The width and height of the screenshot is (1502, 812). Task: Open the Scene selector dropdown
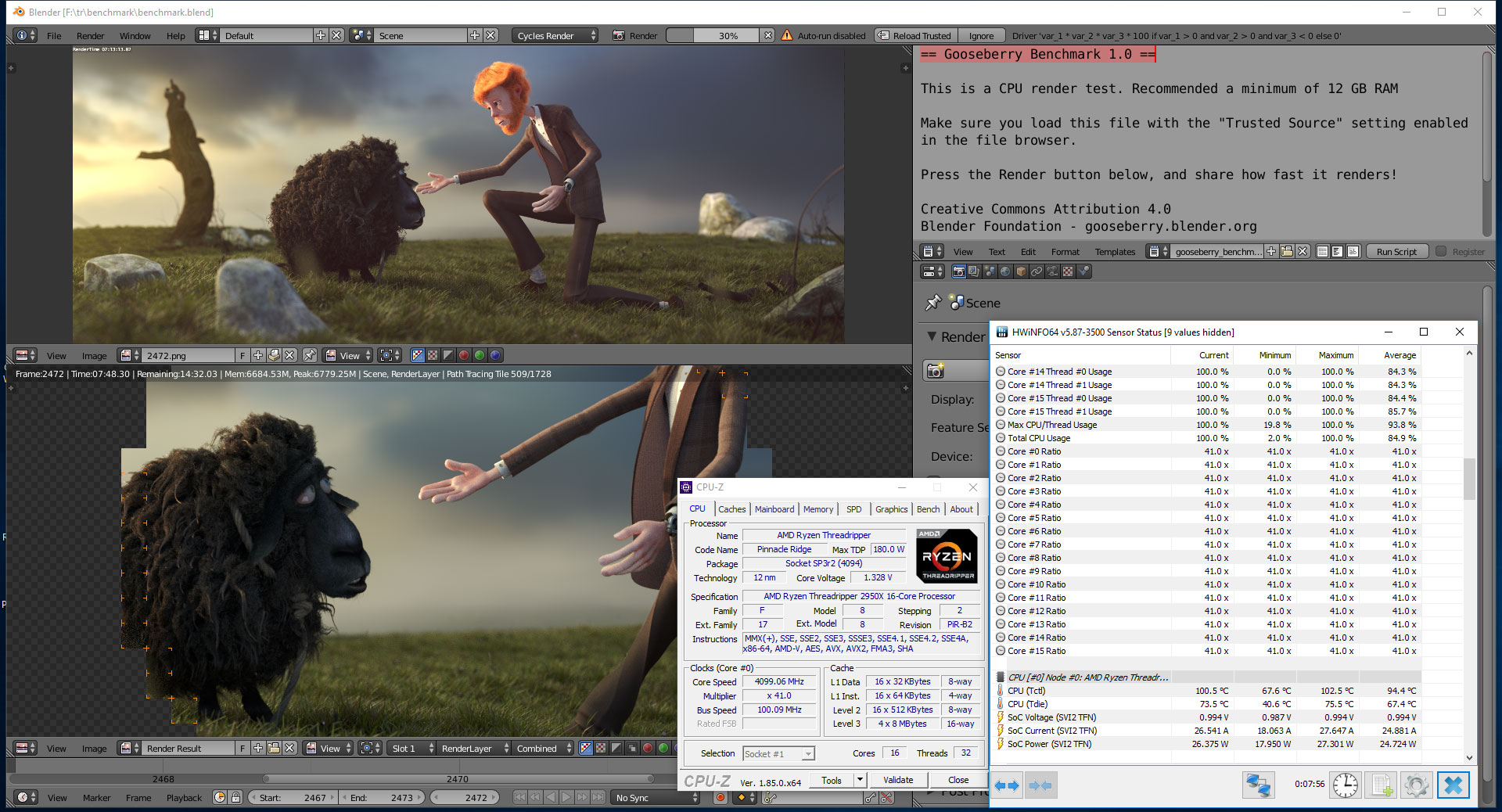point(361,35)
